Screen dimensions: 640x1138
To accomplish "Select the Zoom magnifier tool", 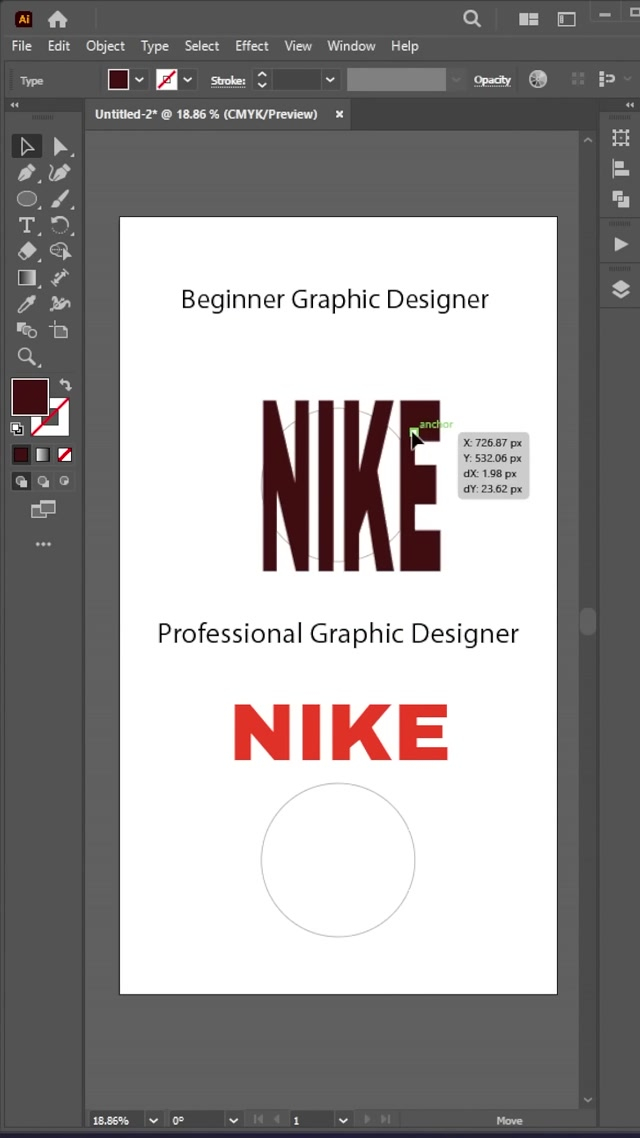I will [x=27, y=357].
